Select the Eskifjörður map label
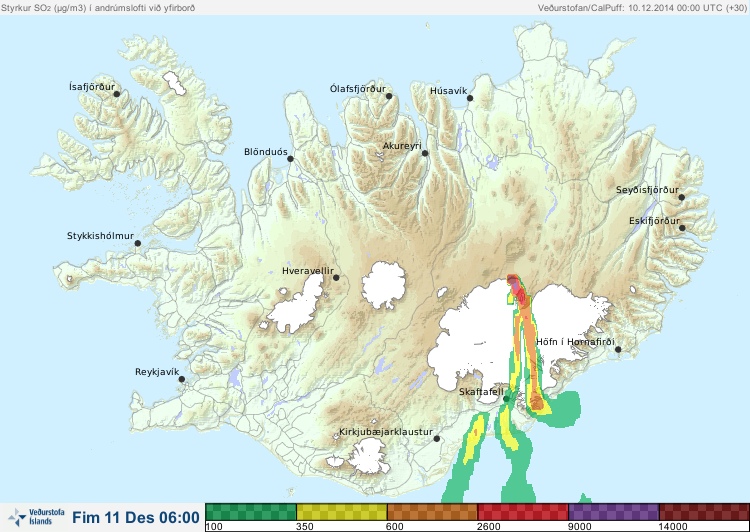The image size is (750, 532). click(x=654, y=221)
